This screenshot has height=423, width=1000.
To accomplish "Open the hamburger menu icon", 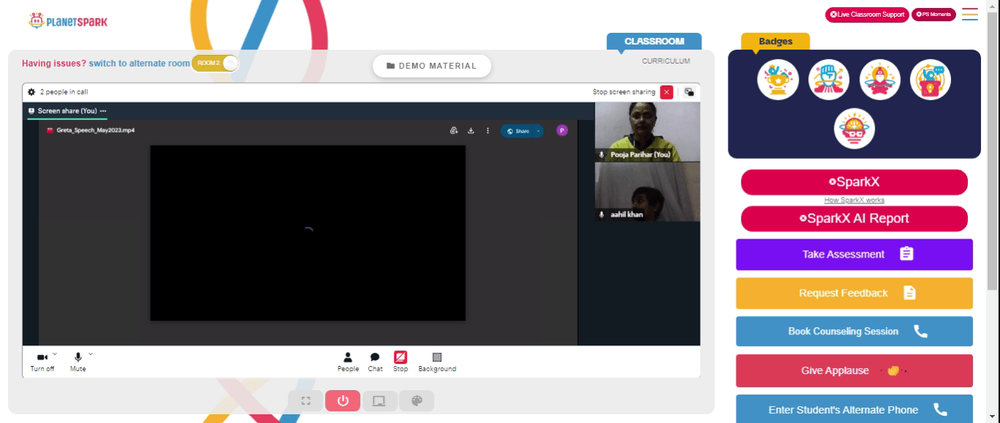I will (x=970, y=14).
